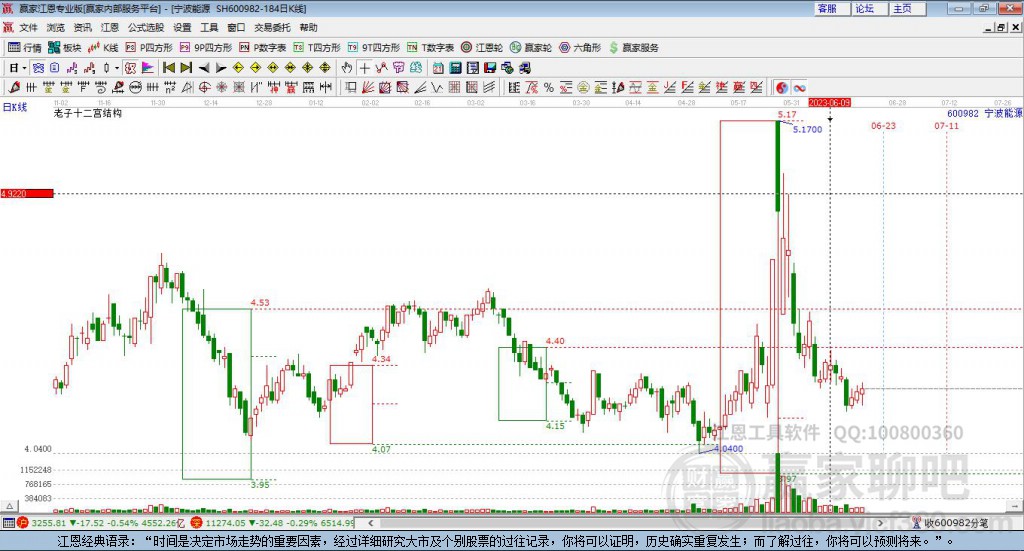
Task: Open the 工具 menu
Action: coord(209,27)
